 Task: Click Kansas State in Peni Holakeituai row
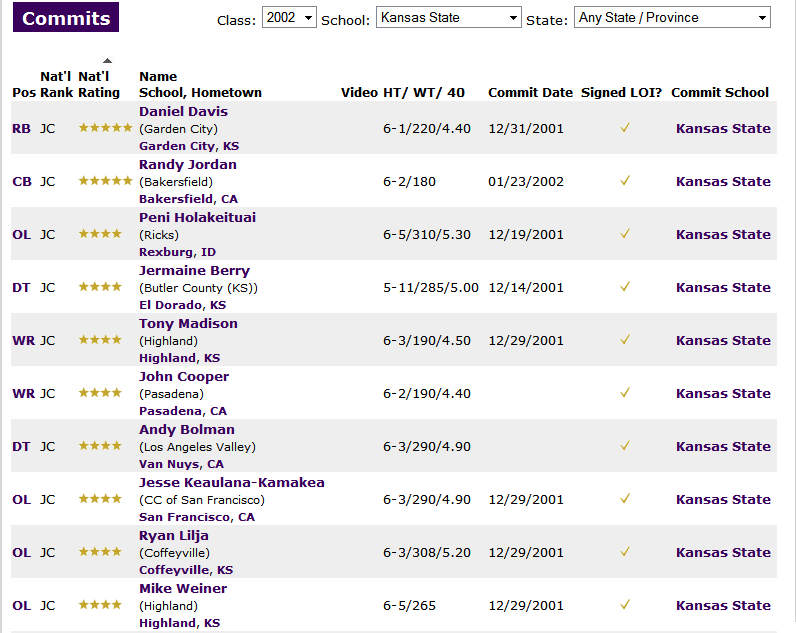[x=723, y=235]
